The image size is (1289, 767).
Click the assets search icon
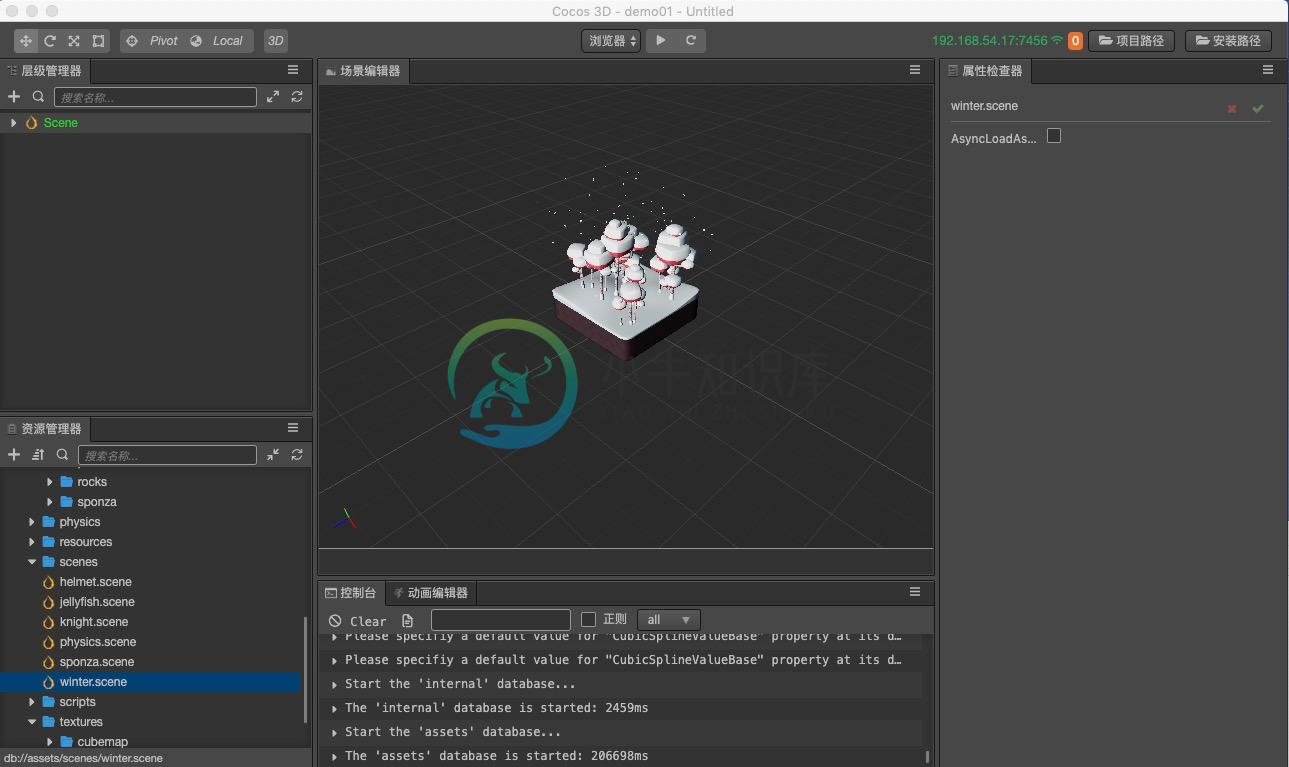point(62,455)
